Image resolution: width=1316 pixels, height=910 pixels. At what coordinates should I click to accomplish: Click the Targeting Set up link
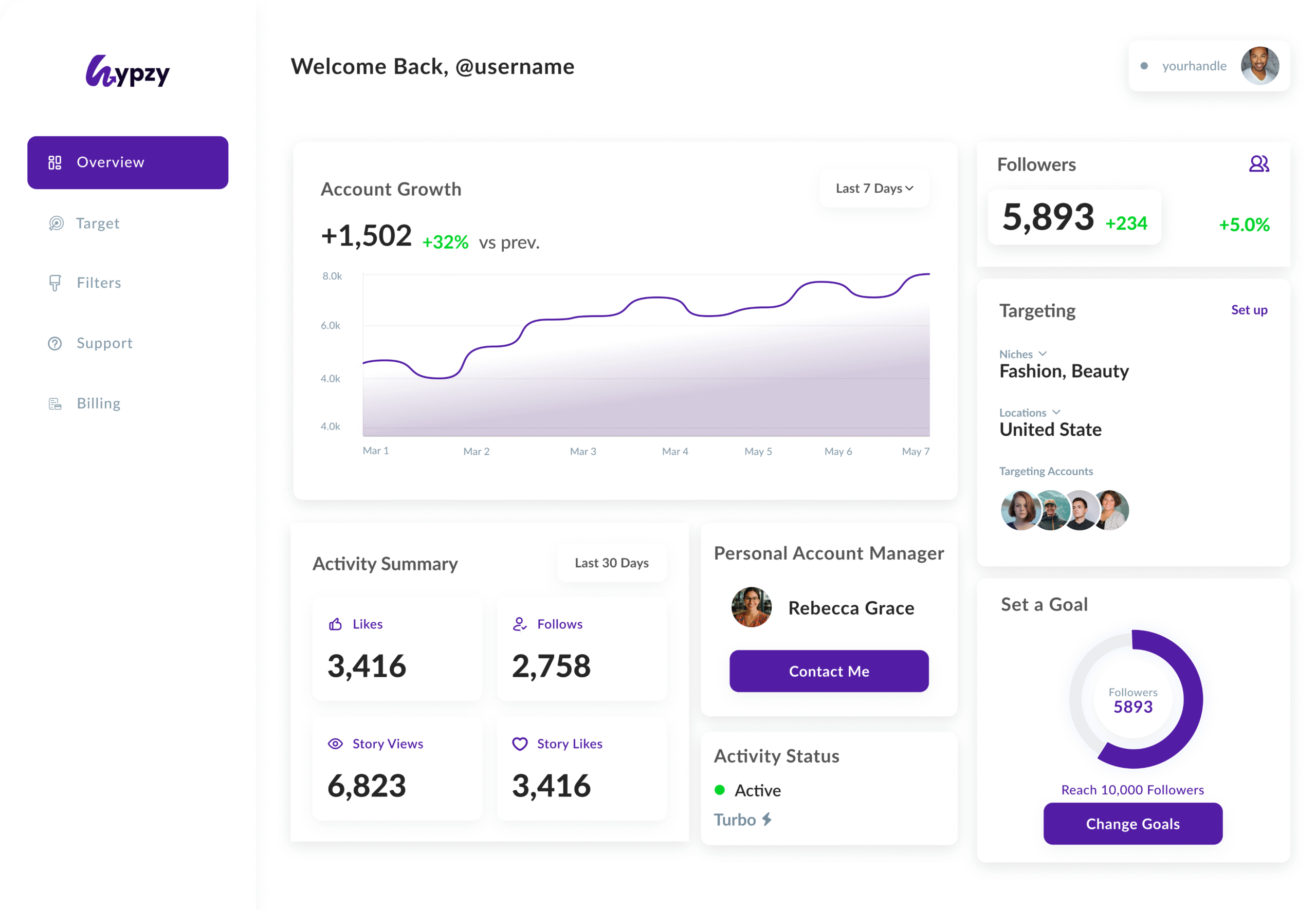click(x=1249, y=310)
